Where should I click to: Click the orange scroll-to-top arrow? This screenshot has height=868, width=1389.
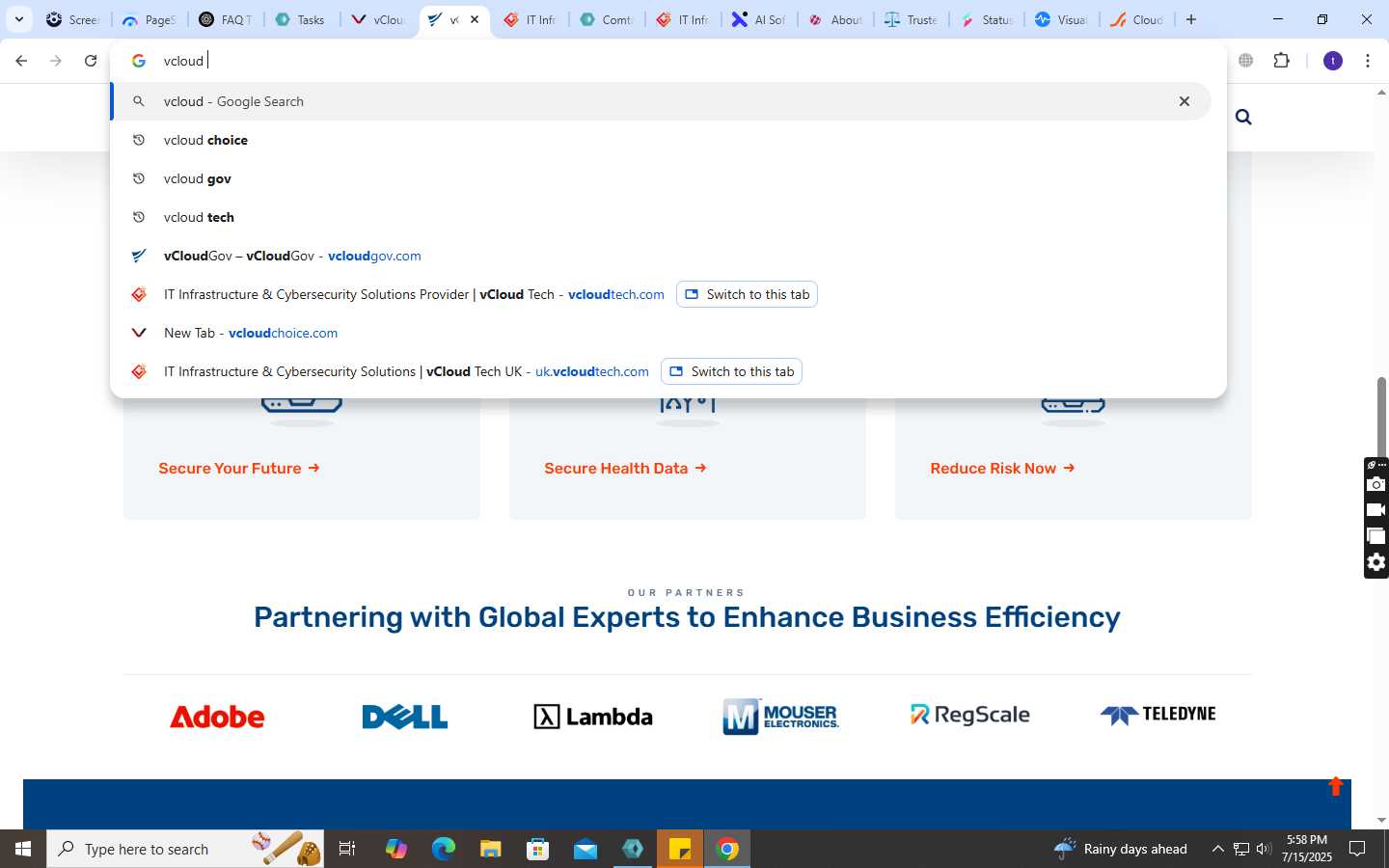[x=1336, y=786]
